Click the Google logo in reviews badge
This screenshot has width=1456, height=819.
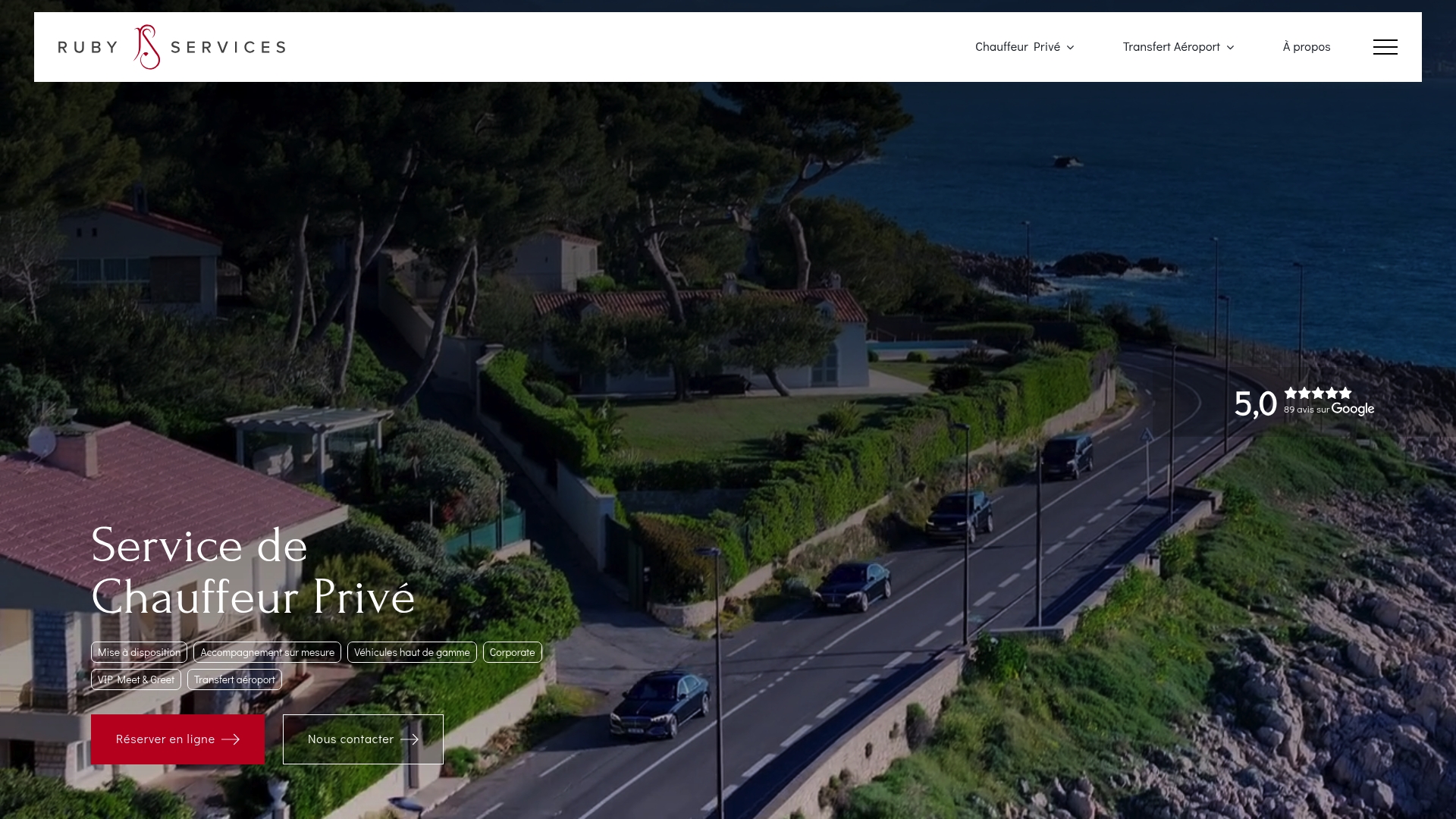pos(1353,409)
